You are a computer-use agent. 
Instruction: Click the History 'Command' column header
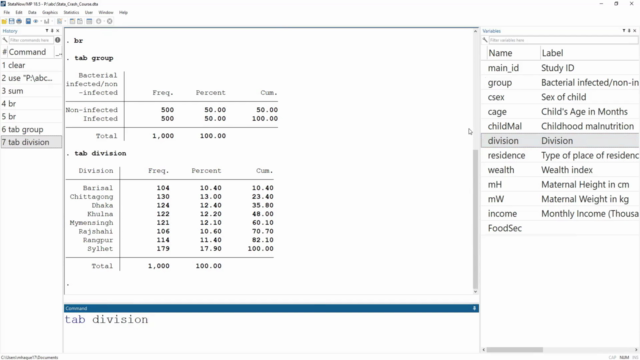[x=31, y=52]
